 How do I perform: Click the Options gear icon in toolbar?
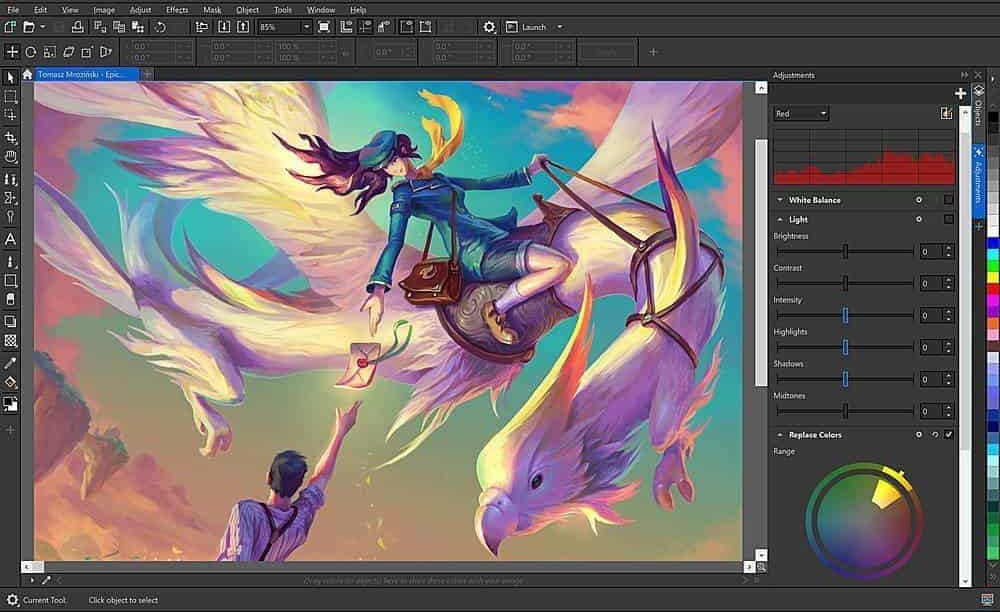pos(489,27)
